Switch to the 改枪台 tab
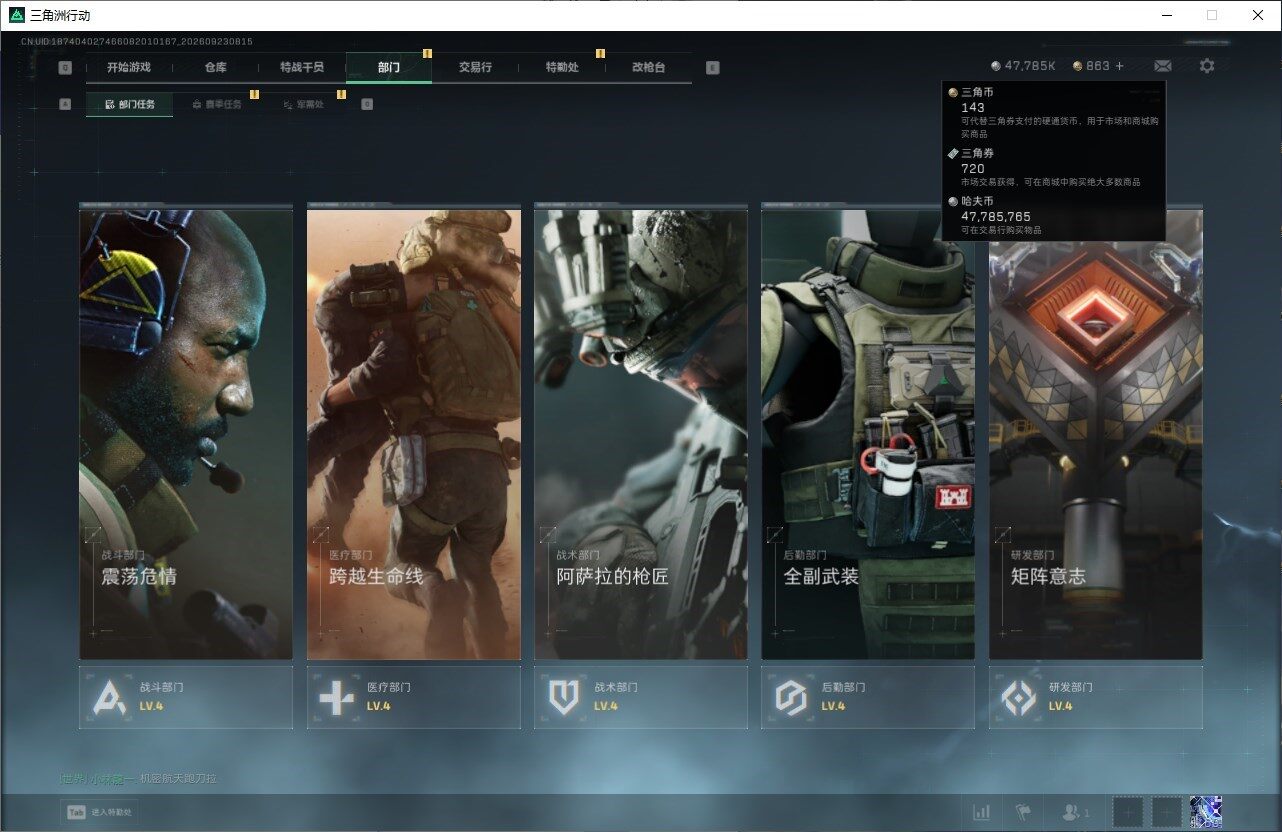Image resolution: width=1282 pixels, height=832 pixels. point(648,68)
